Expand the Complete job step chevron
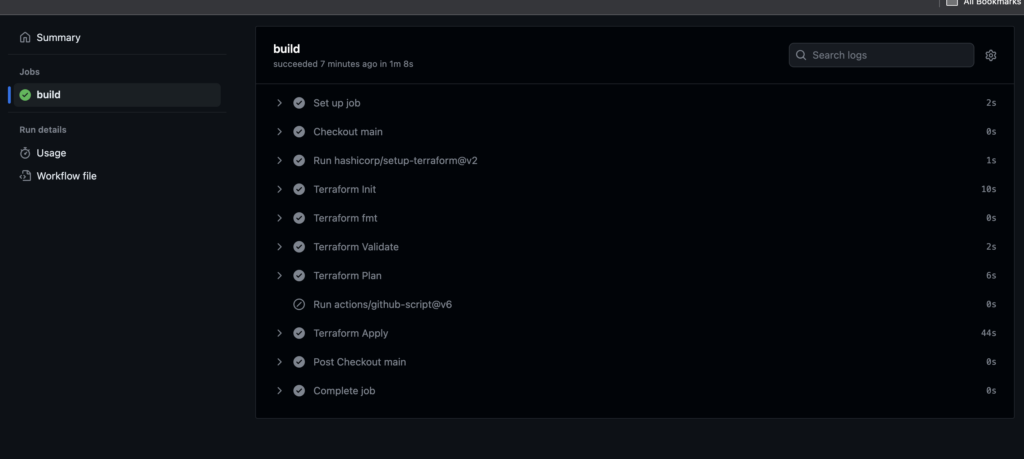 (x=280, y=390)
